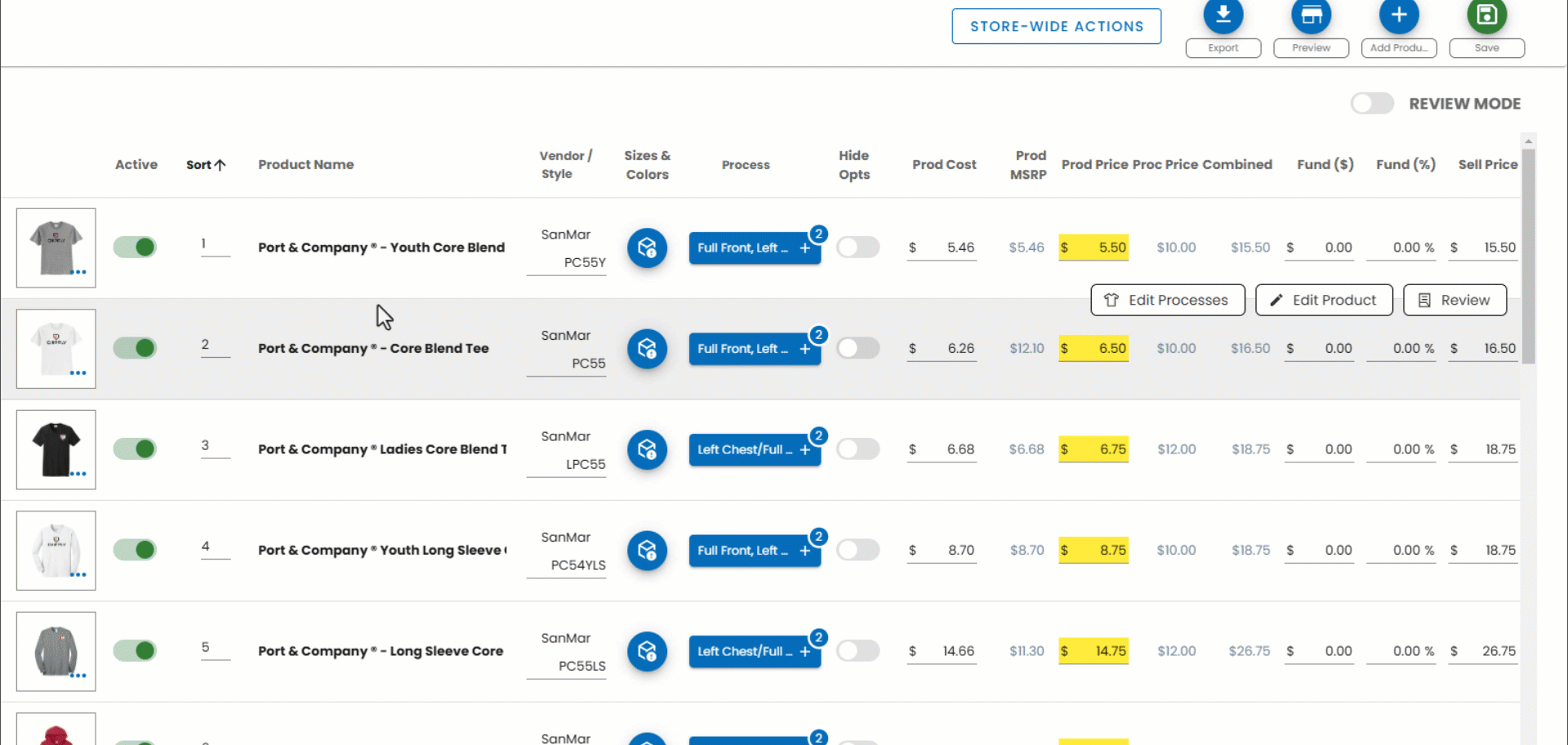
Task: Click the green Save icon
Action: pyautogui.click(x=1486, y=15)
